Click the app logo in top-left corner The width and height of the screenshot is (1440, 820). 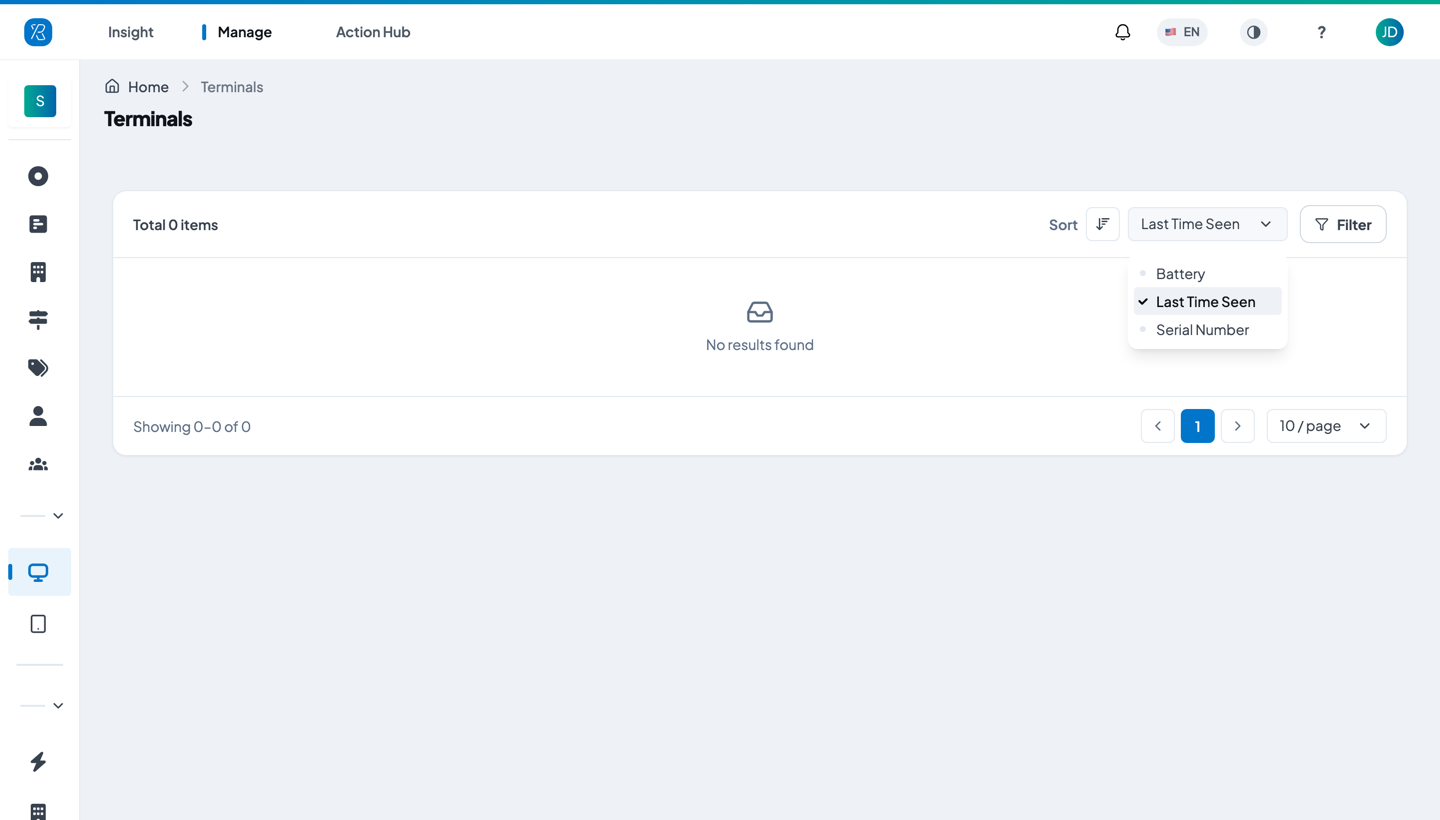(x=38, y=32)
